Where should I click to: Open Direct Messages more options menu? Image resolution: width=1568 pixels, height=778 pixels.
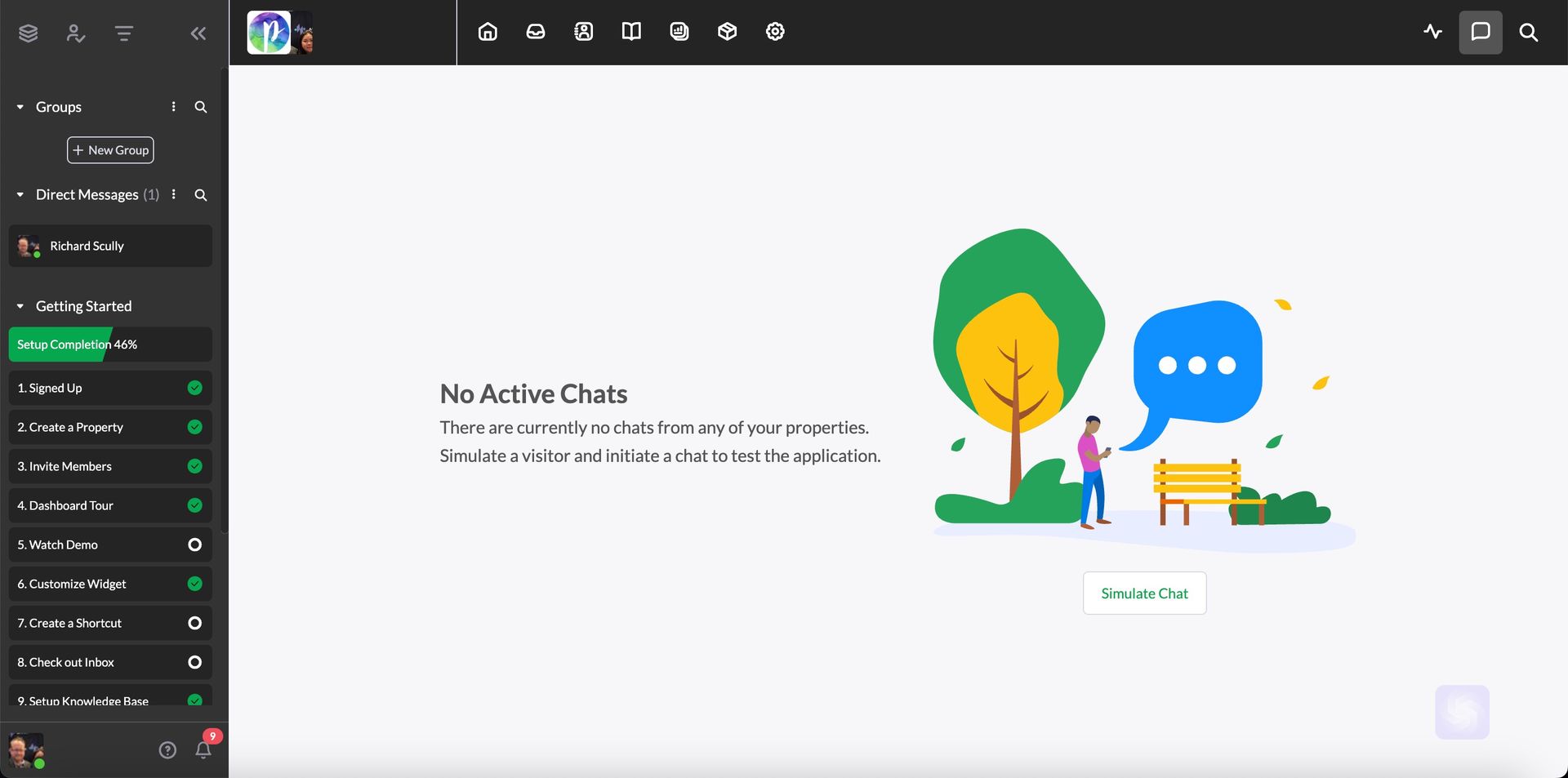tap(173, 194)
